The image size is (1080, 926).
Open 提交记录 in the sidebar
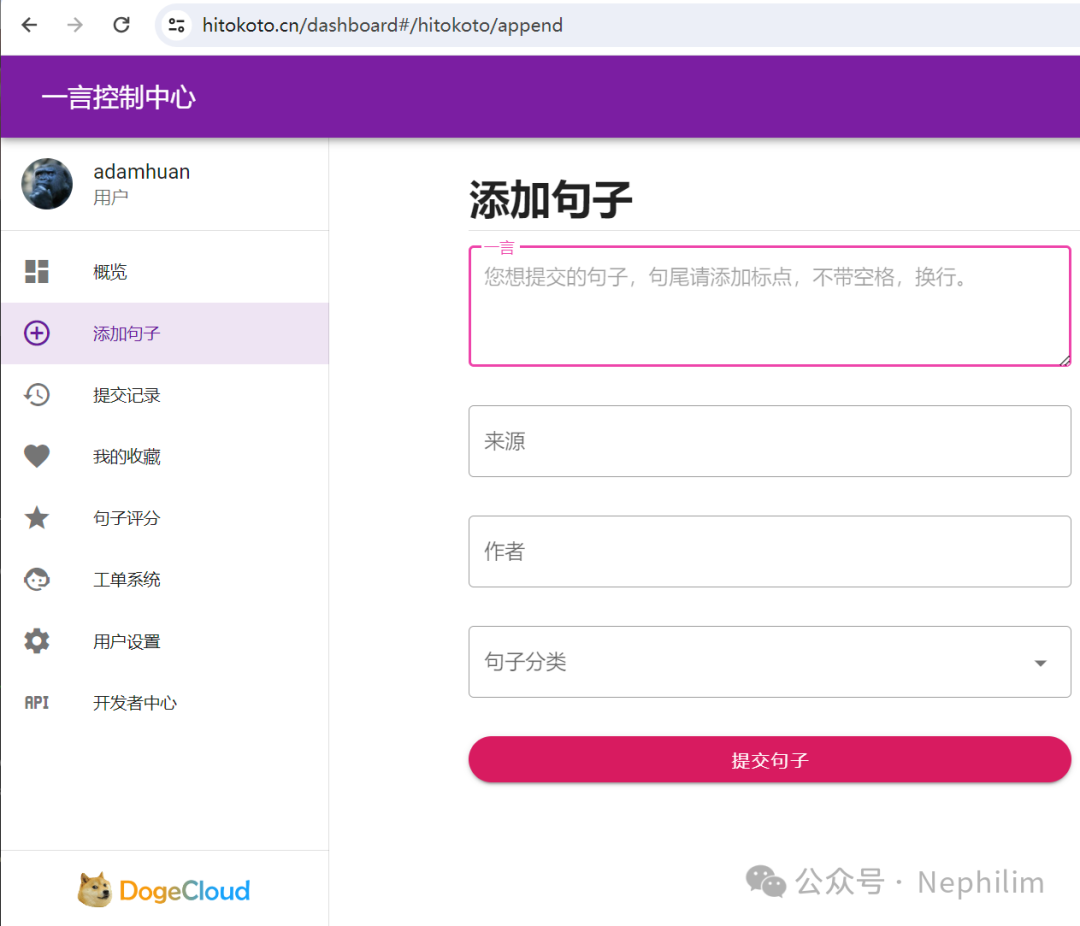tap(165, 395)
